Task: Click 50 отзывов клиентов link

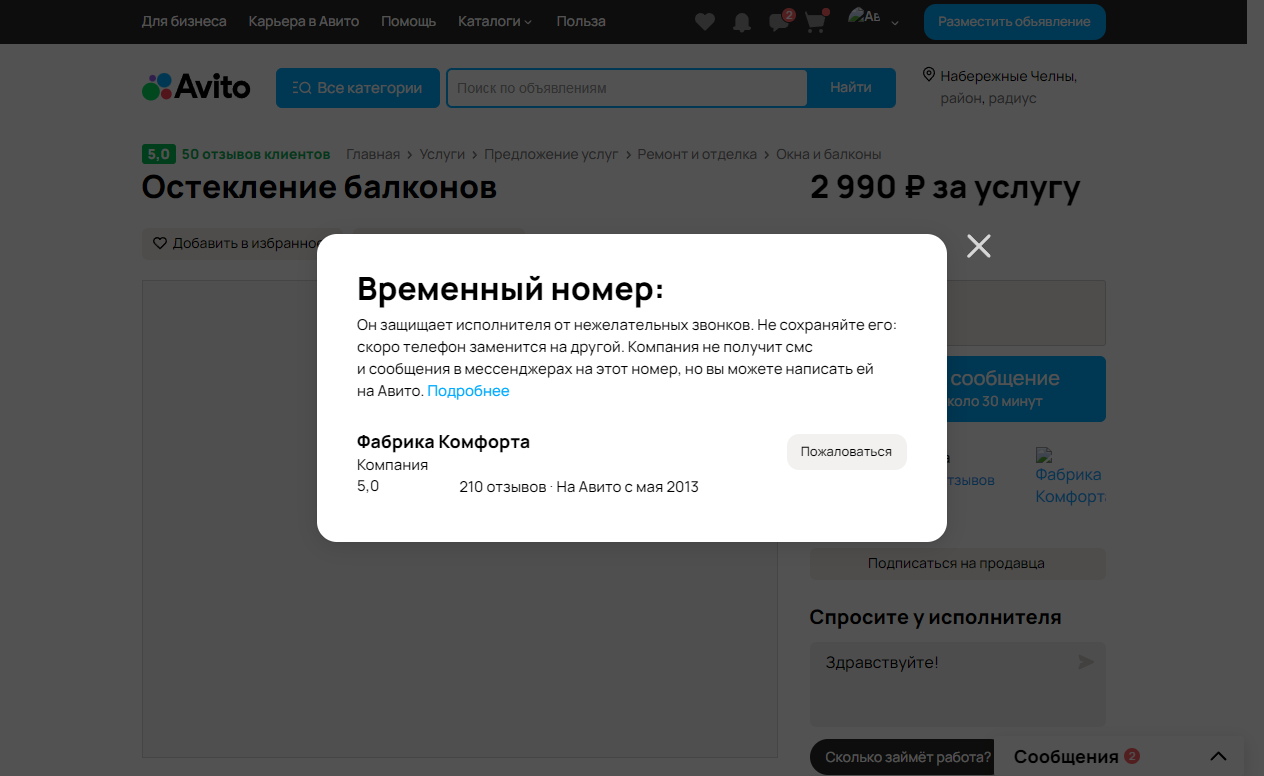Action: coord(256,154)
